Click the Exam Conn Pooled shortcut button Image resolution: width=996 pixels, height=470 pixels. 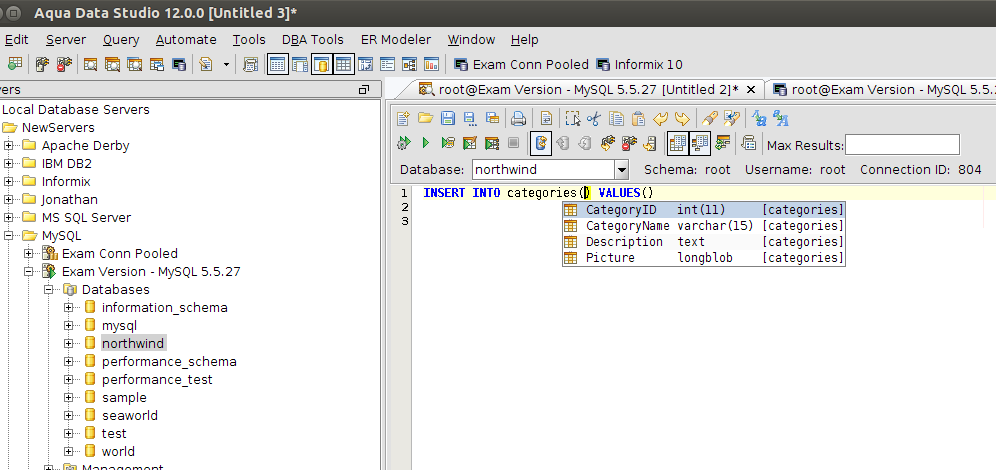[x=522, y=64]
